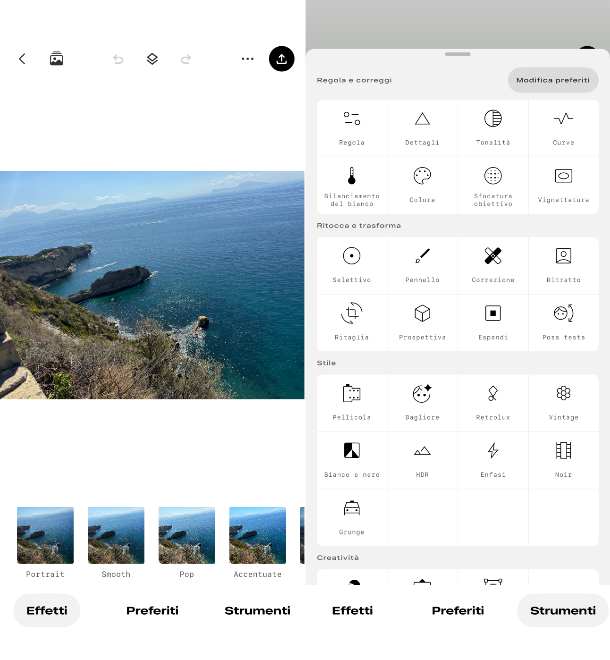Open the image gallery icon

[56, 59]
